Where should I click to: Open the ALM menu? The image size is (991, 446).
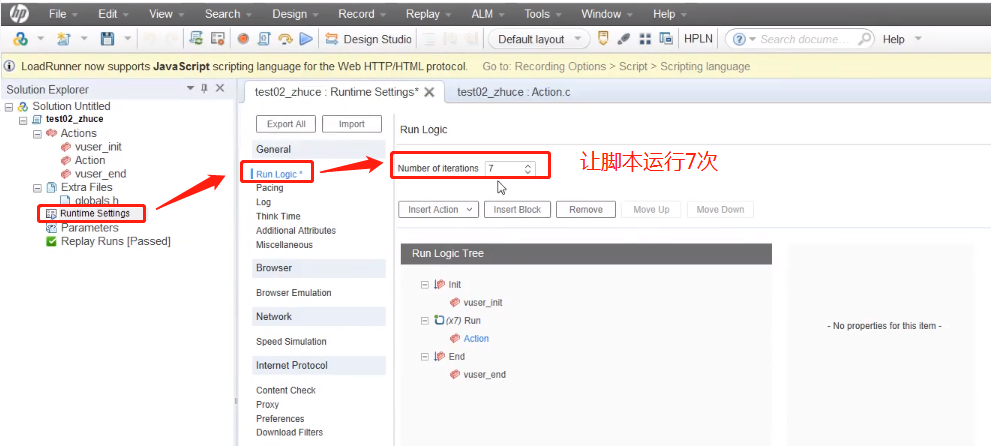point(489,14)
